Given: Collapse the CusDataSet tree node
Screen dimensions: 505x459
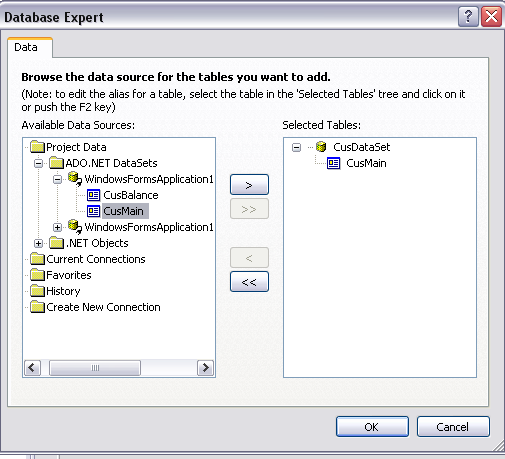Looking at the screenshot, I should pyautogui.click(x=296, y=147).
